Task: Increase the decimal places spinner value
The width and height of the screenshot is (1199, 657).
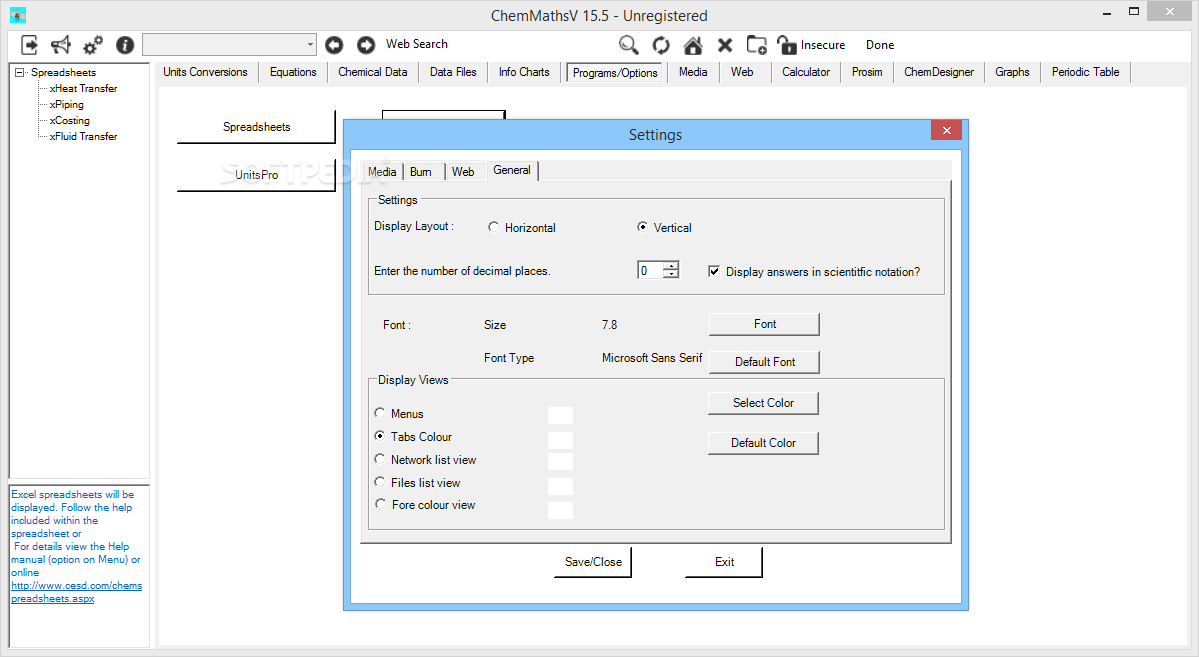Action: point(671,265)
